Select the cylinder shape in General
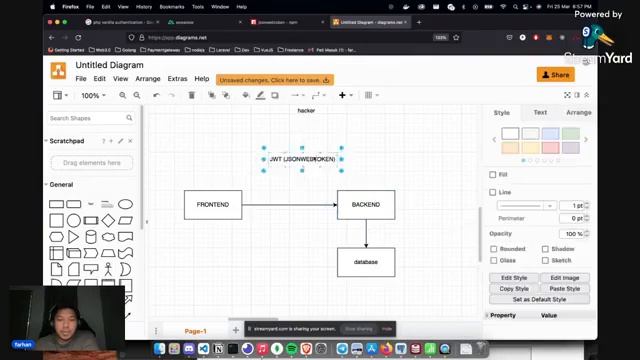The image size is (640, 360). pyautogui.click(x=91, y=237)
